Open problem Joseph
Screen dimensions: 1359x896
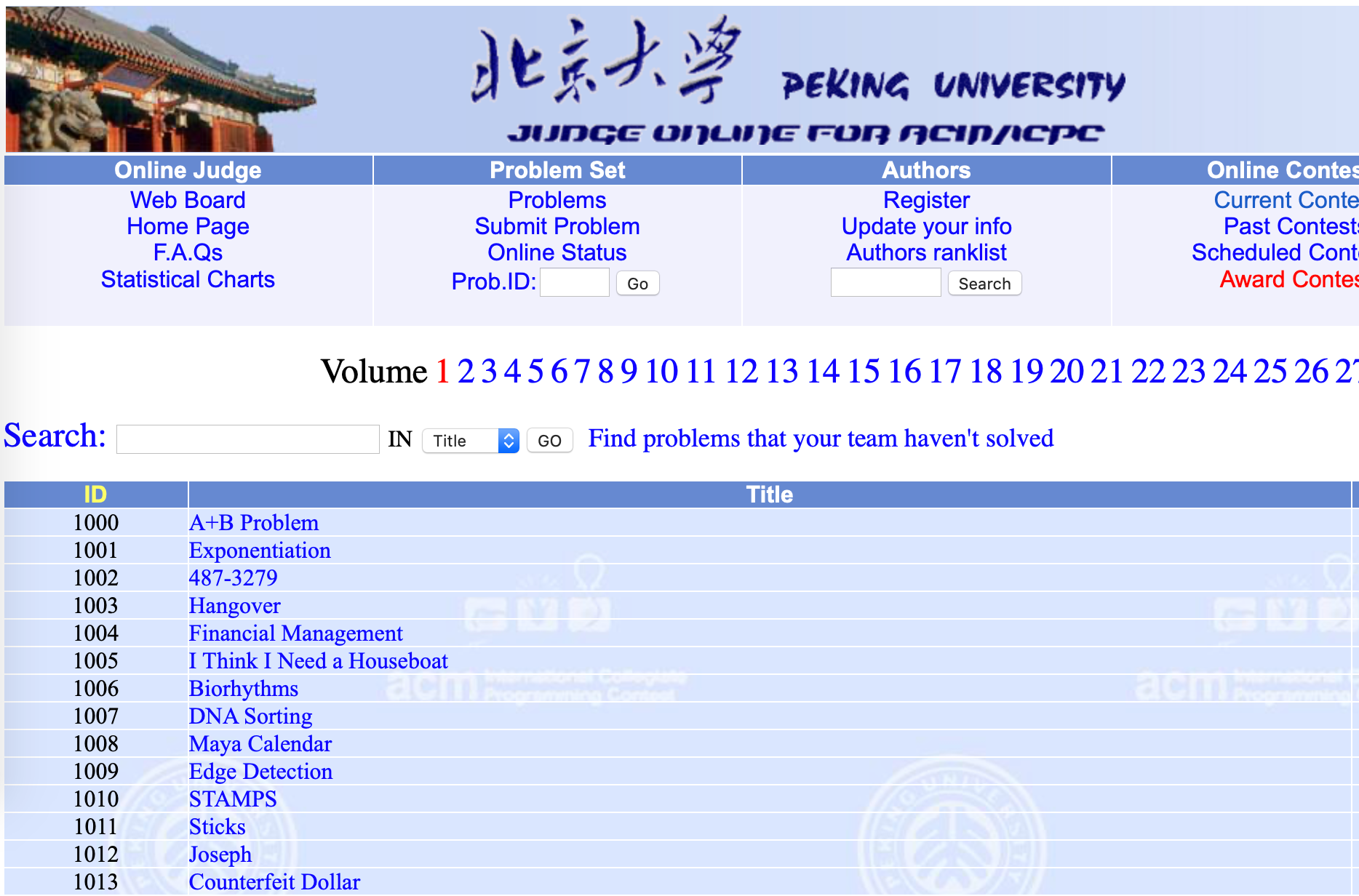[x=220, y=855]
